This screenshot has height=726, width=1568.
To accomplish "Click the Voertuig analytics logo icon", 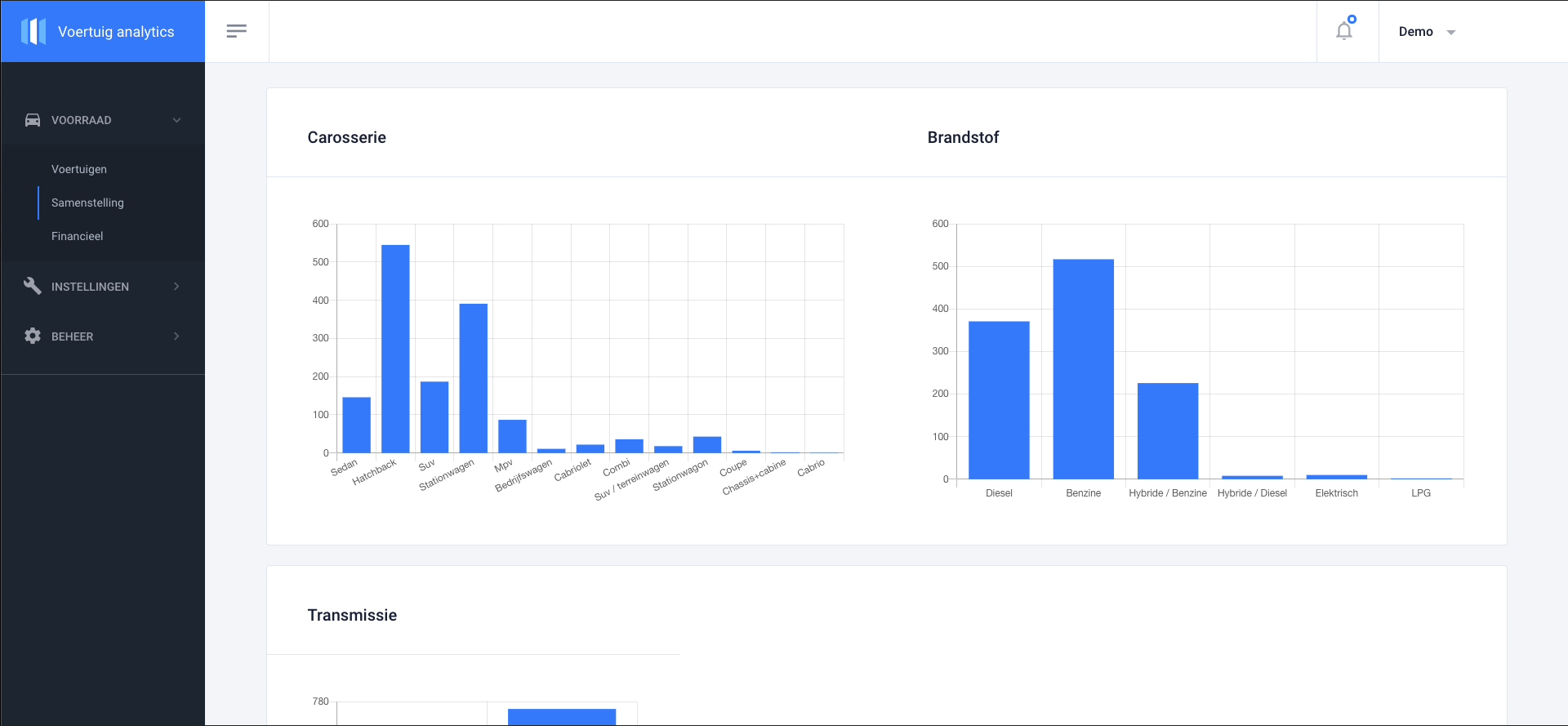I will click(33, 32).
